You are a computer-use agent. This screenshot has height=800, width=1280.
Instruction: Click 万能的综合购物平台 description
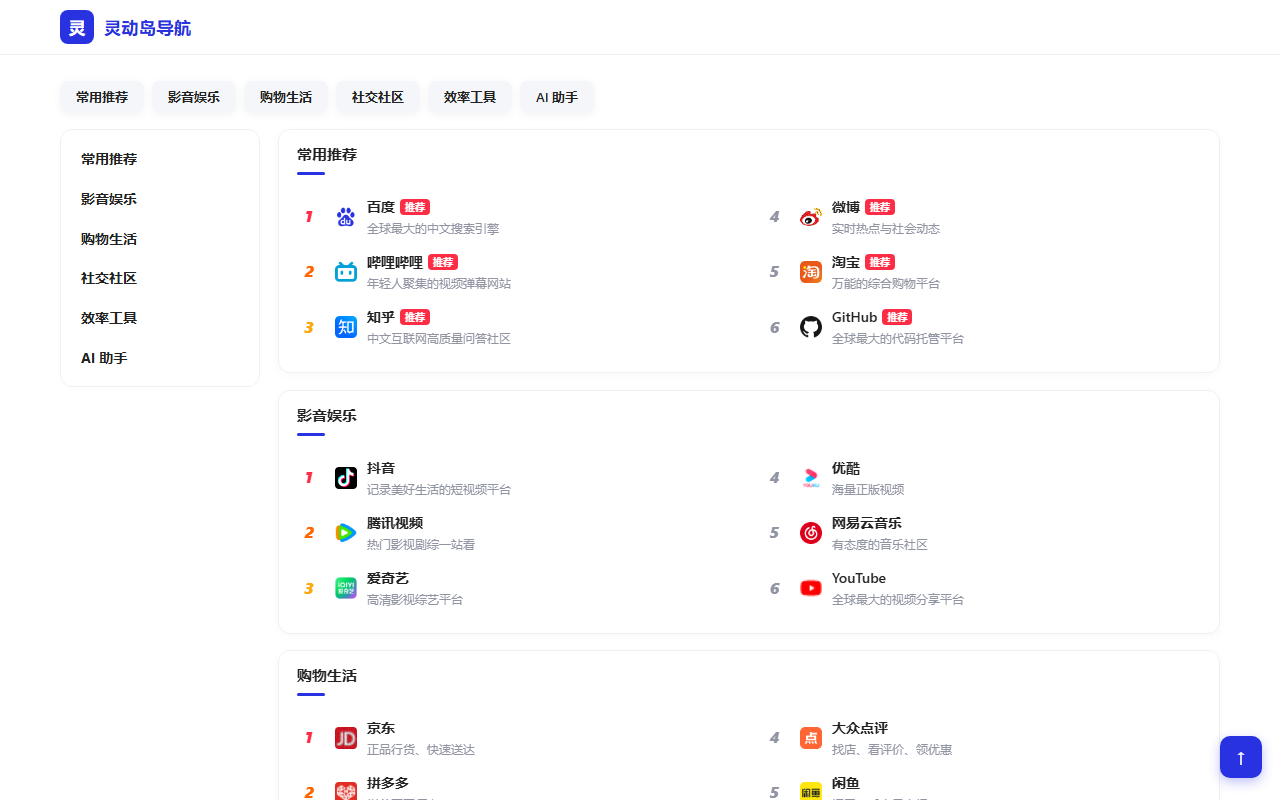pos(886,284)
